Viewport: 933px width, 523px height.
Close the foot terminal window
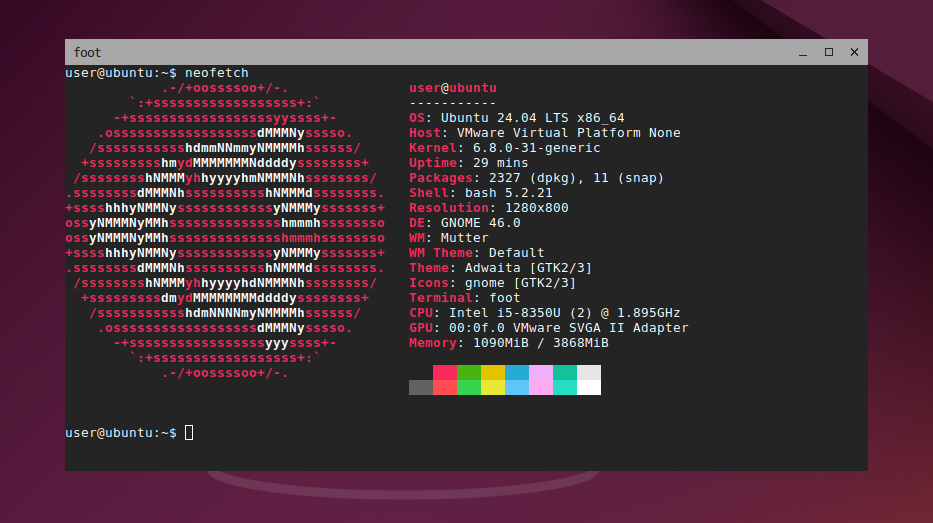pos(853,52)
